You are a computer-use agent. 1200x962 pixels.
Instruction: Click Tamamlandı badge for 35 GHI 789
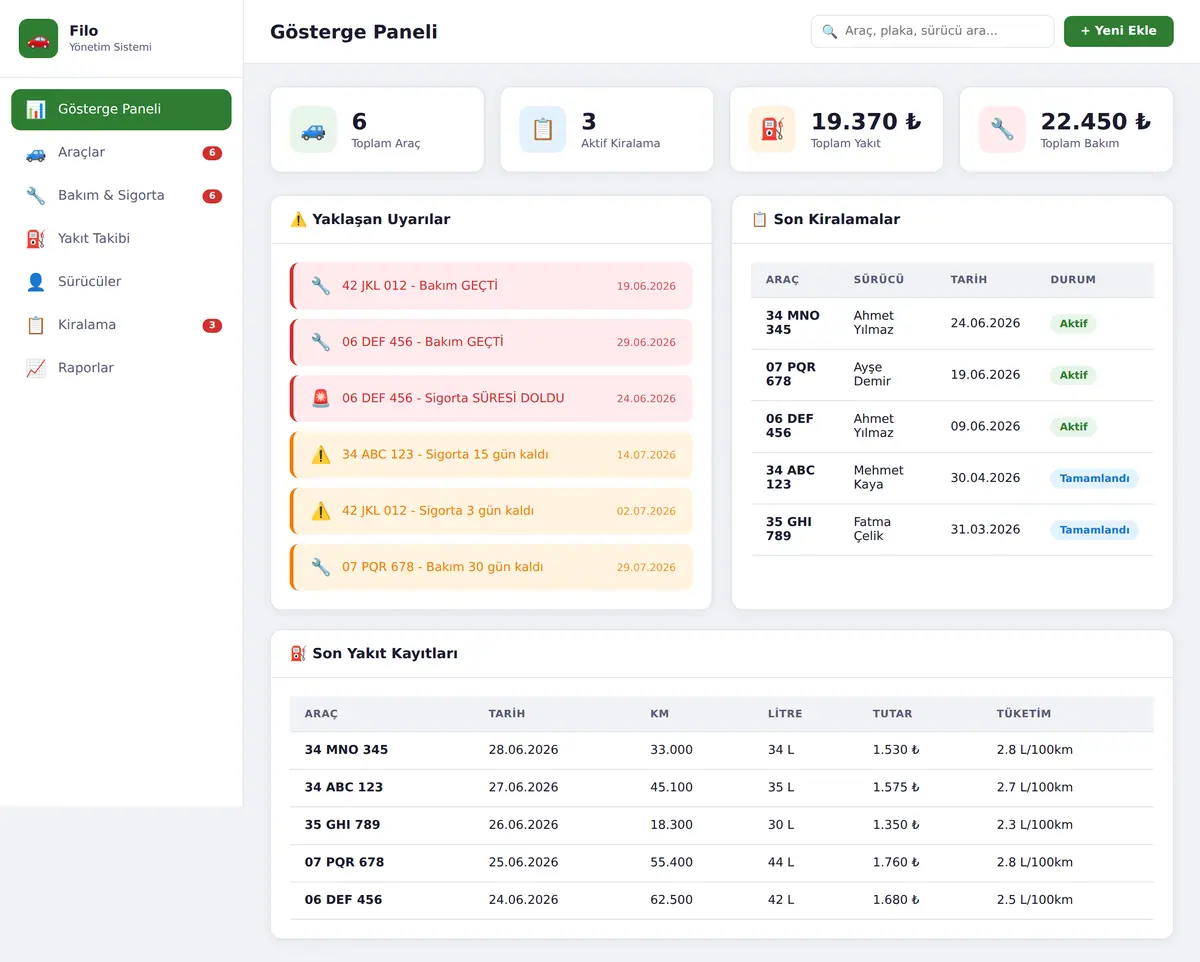1094,530
